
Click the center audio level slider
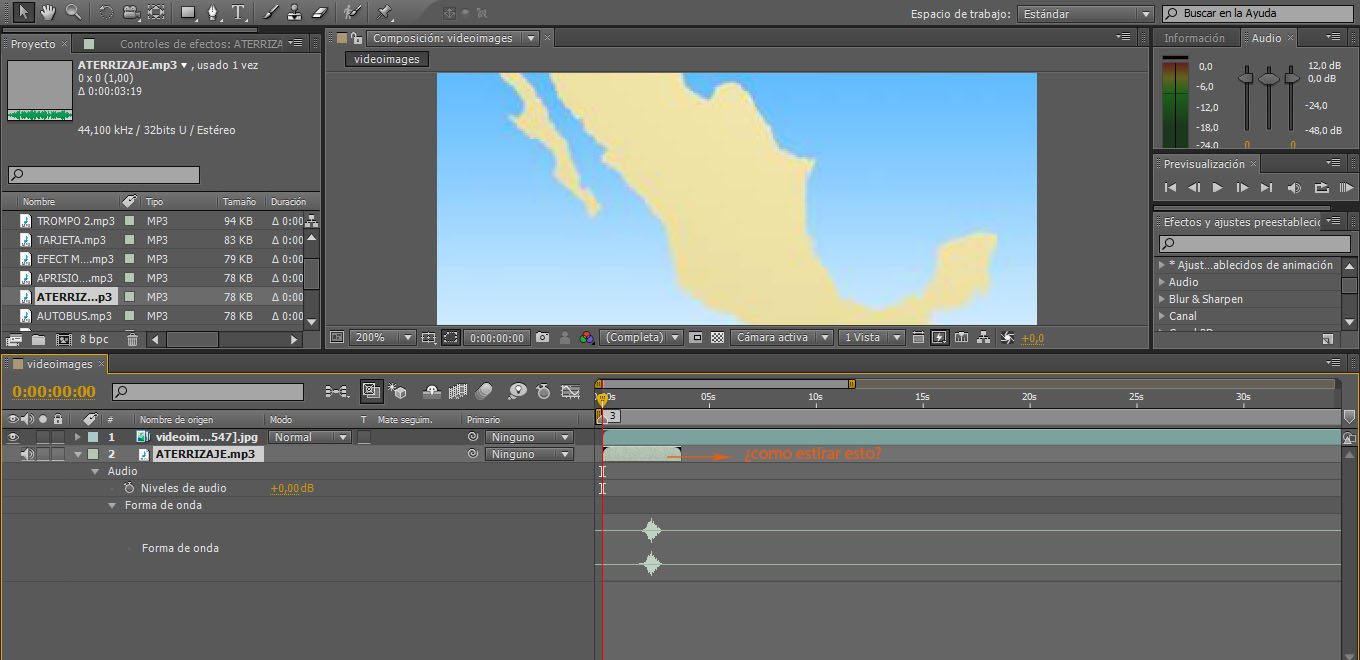coord(1268,78)
